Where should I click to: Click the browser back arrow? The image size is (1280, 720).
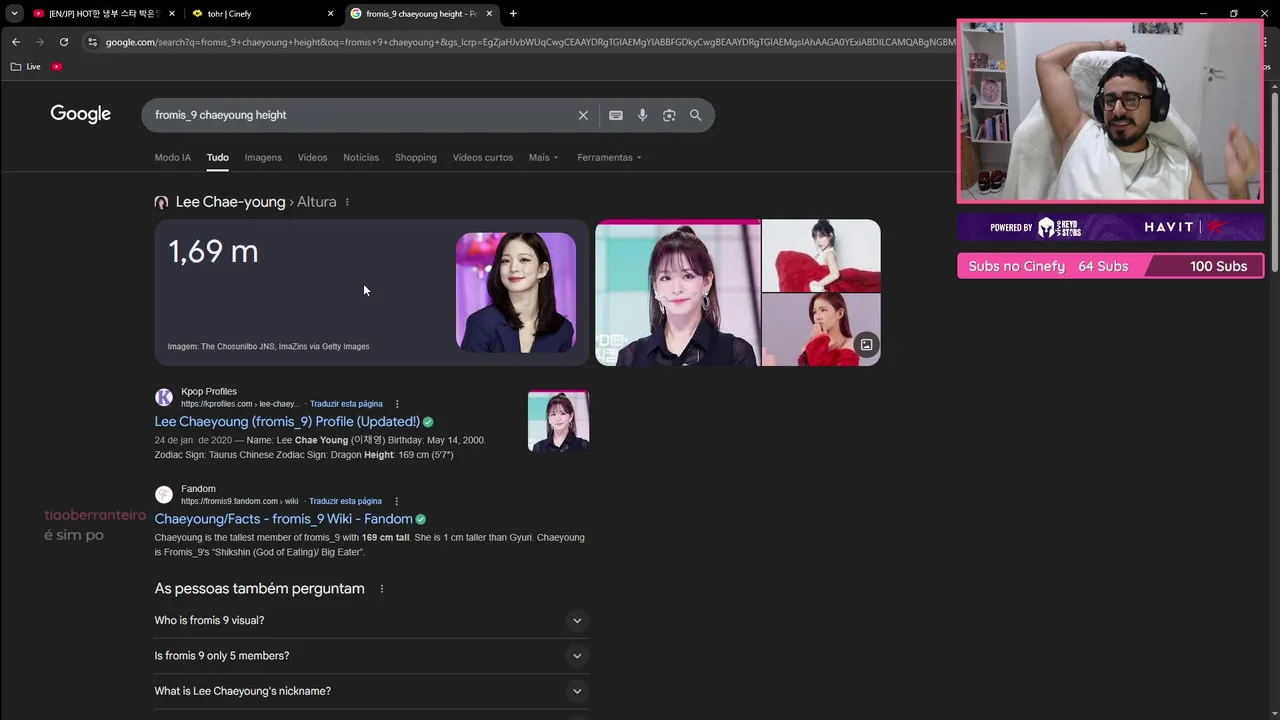pos(15,42)
